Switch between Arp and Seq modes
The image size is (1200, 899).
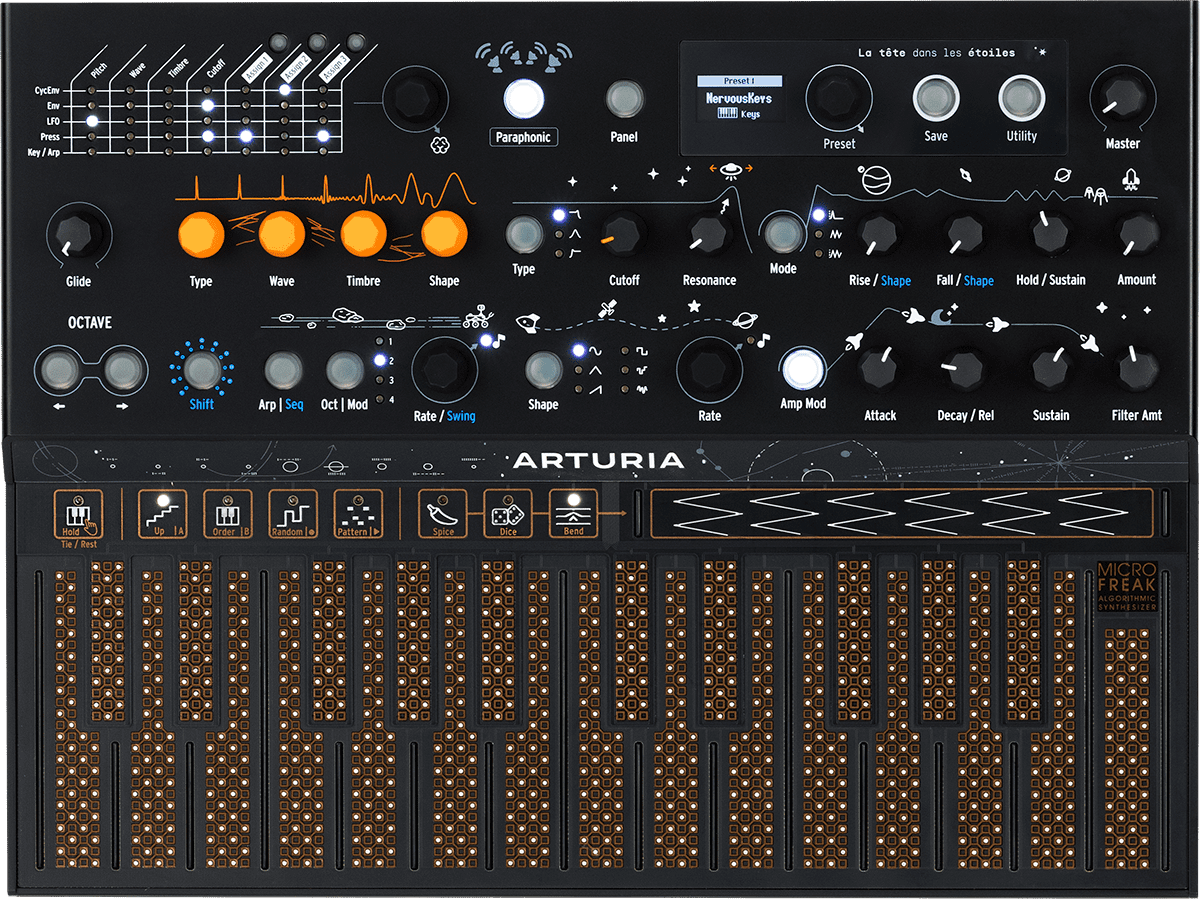pos(283,369)
